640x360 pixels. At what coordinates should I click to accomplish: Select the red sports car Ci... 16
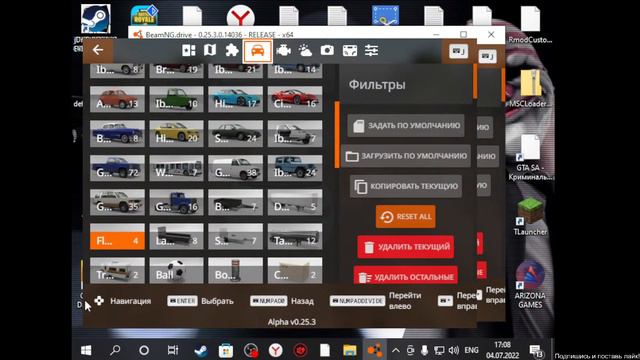click(x=295, y=99)
